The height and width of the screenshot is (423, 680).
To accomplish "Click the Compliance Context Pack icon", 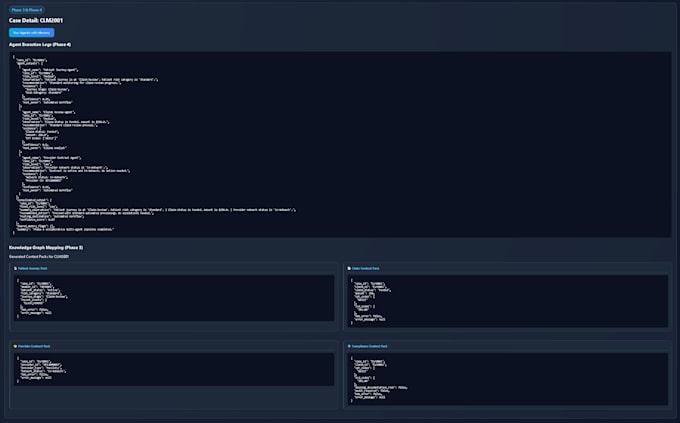I will [x=349, y=346].
